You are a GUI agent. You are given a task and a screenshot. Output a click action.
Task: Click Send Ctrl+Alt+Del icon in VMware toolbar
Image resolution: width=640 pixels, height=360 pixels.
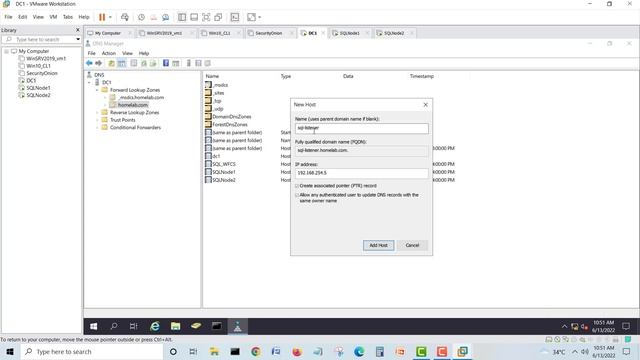coord(125,17)
